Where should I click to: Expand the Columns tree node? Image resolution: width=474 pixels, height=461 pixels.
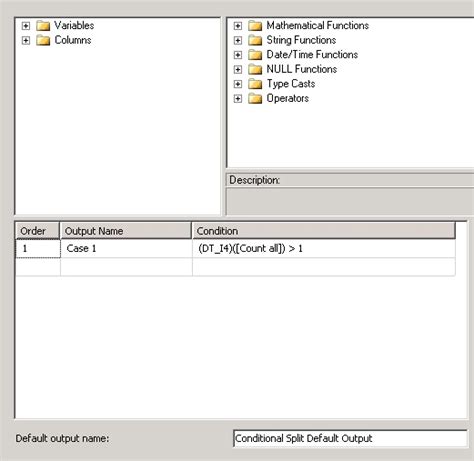pyautogui.click(x=26, y=40)
